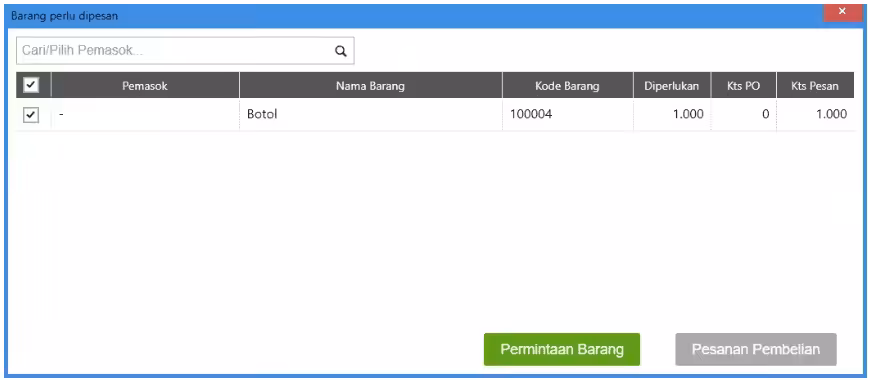This screenshot has height=380, width=870.
Task: Select the Kts Pesan column header
Action: (x=815, y=86)
